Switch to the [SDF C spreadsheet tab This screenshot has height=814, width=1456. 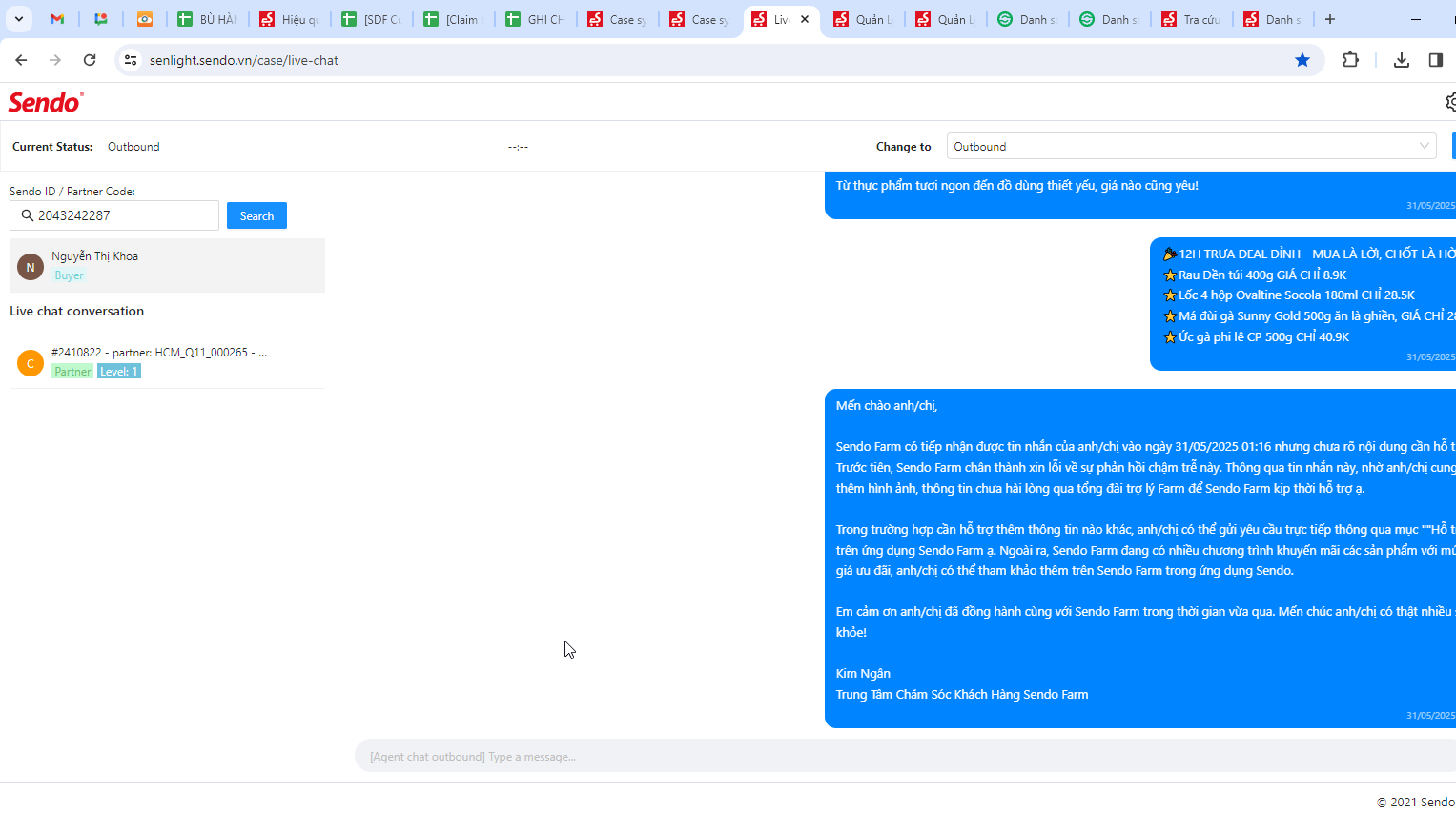(372, 19)
